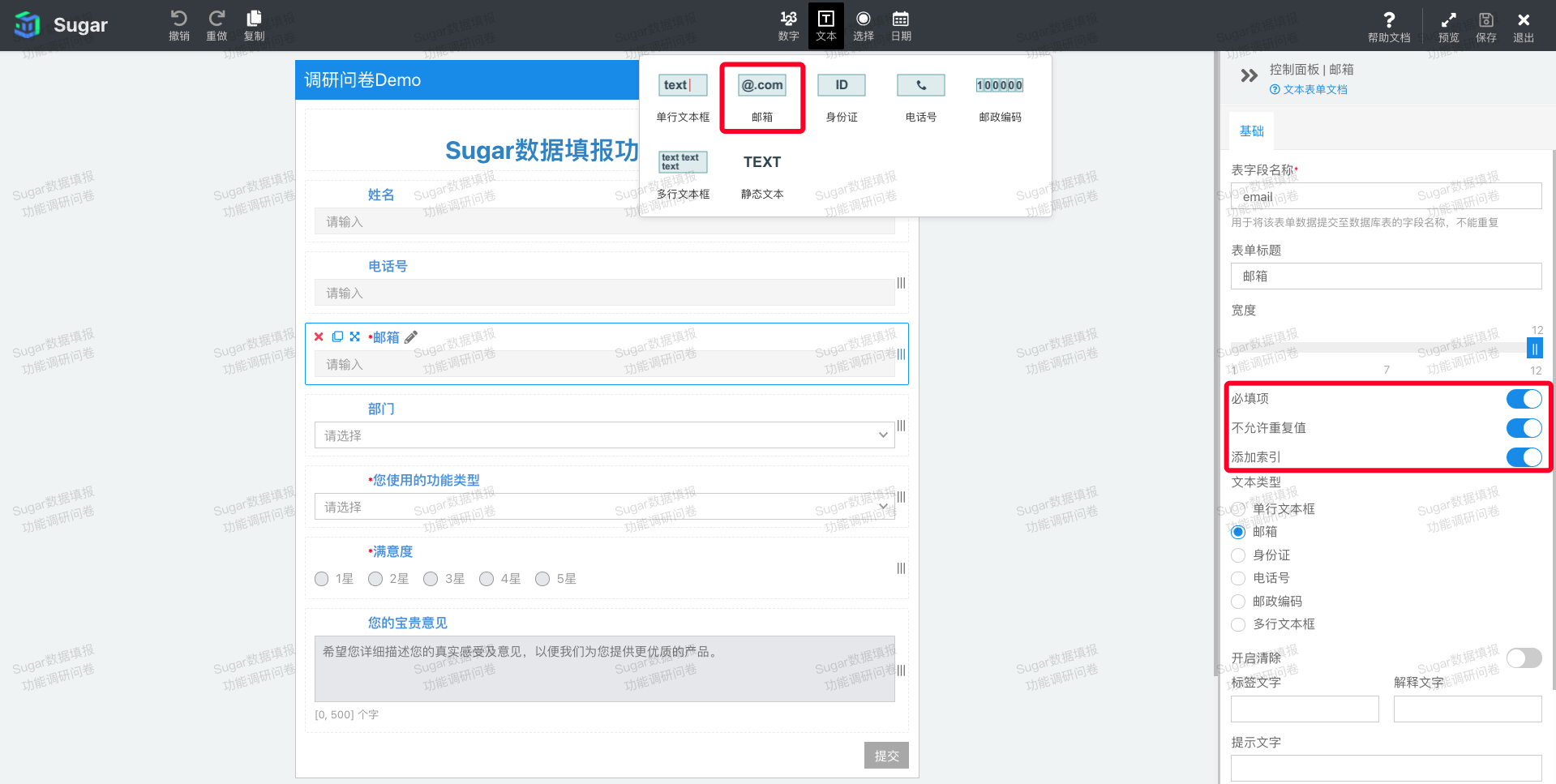This screenshot has width=1556, height=784.
Task: Edit 邮箱 label with pencil icon
Action: point(411,337)
